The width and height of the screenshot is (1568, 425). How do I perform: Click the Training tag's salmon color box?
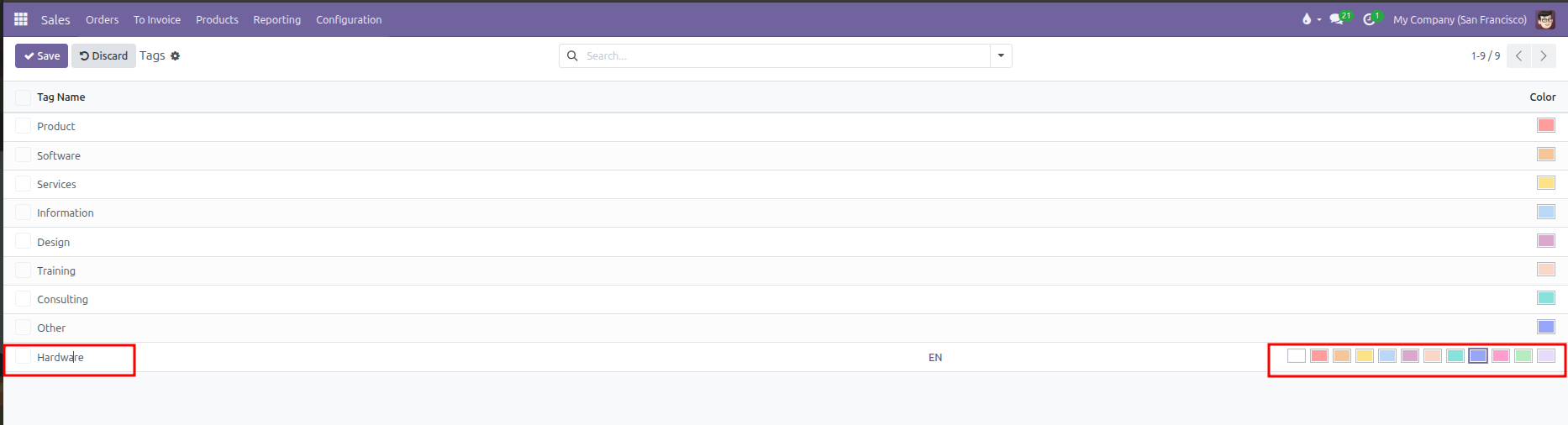pos(1546,270)
